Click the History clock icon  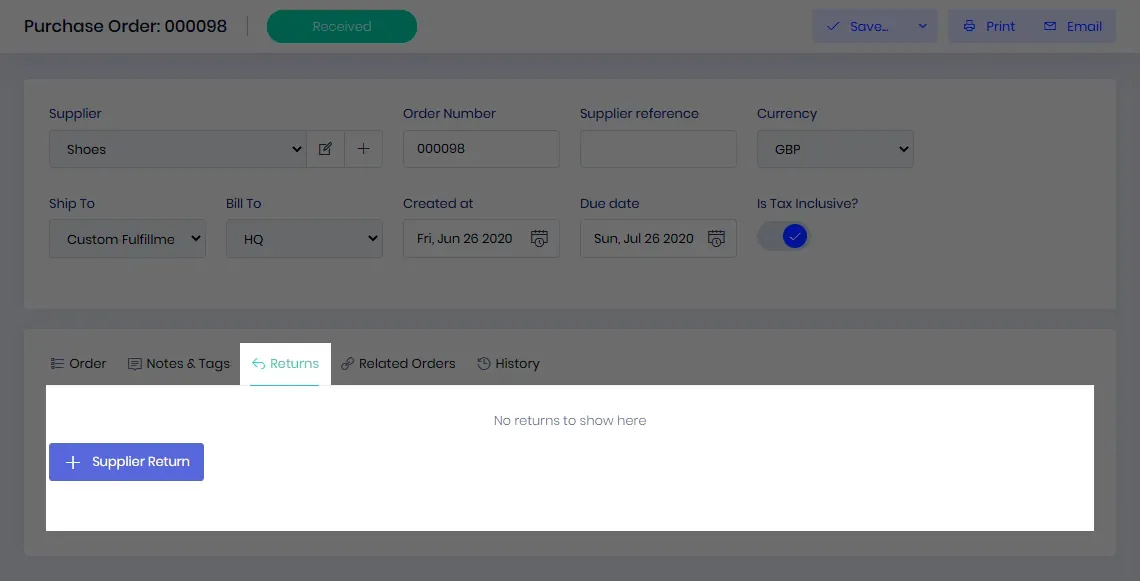483,364
